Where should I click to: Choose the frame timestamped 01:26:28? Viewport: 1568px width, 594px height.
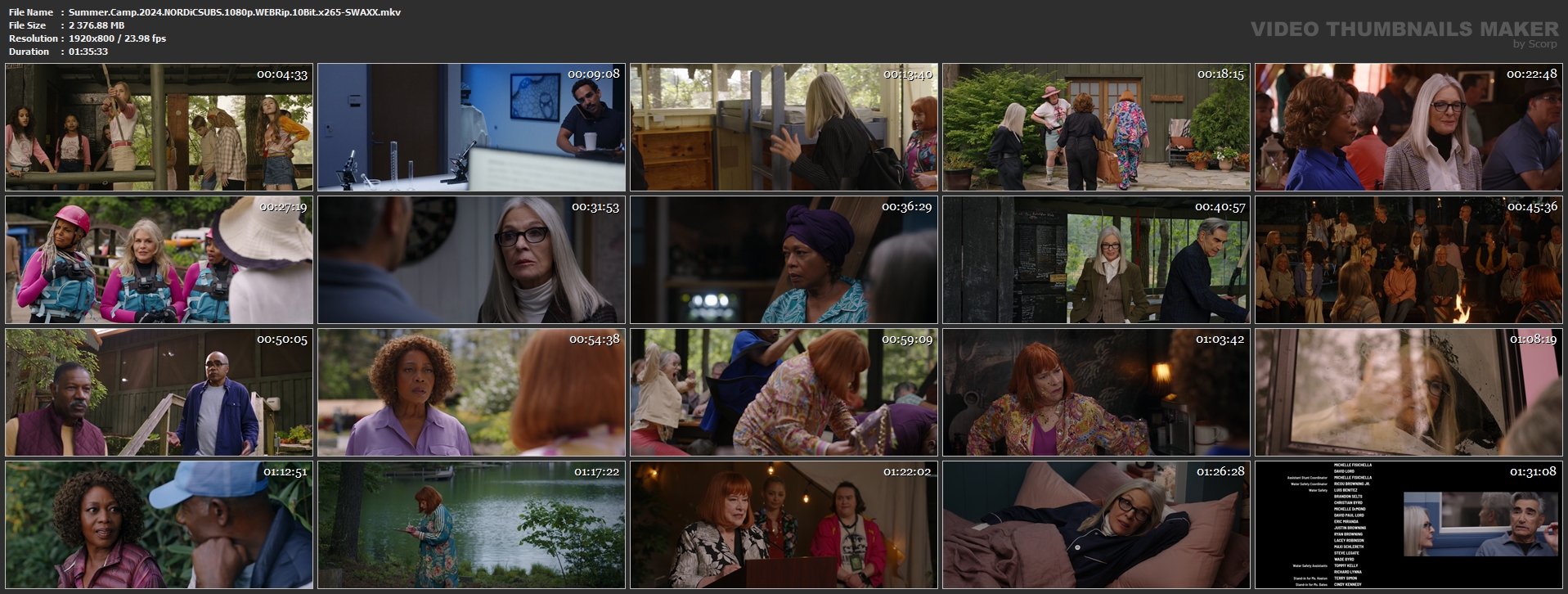click(1096, 524)
